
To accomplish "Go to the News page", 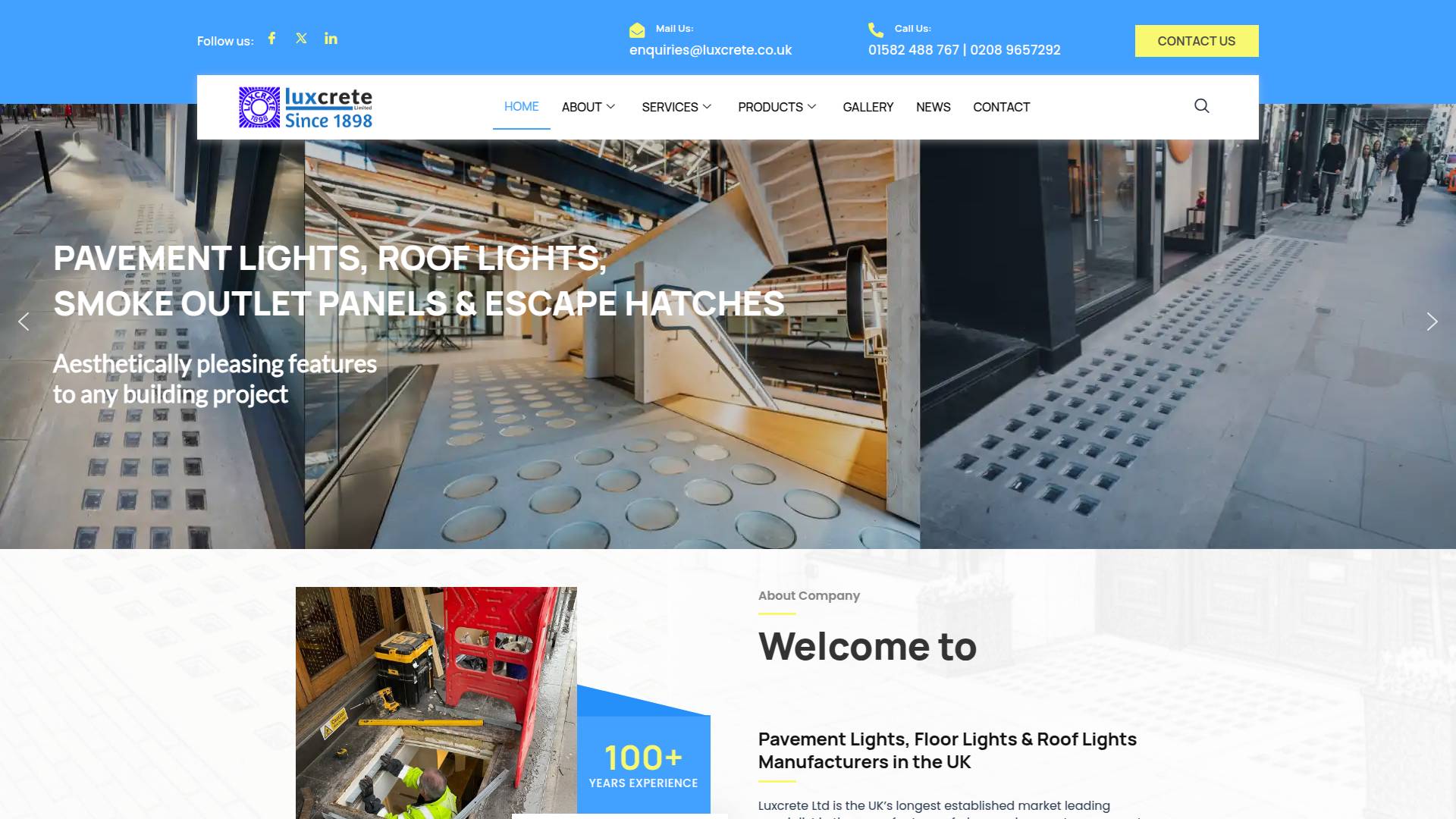I will click(933, 107).
